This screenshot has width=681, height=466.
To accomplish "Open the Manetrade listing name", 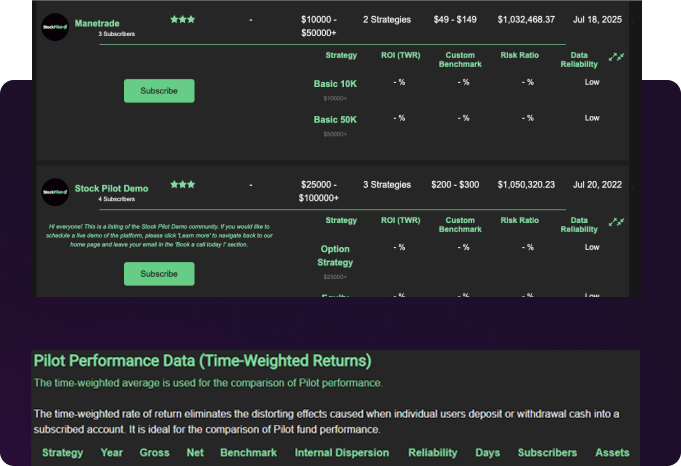I will [x=97, y=23].
